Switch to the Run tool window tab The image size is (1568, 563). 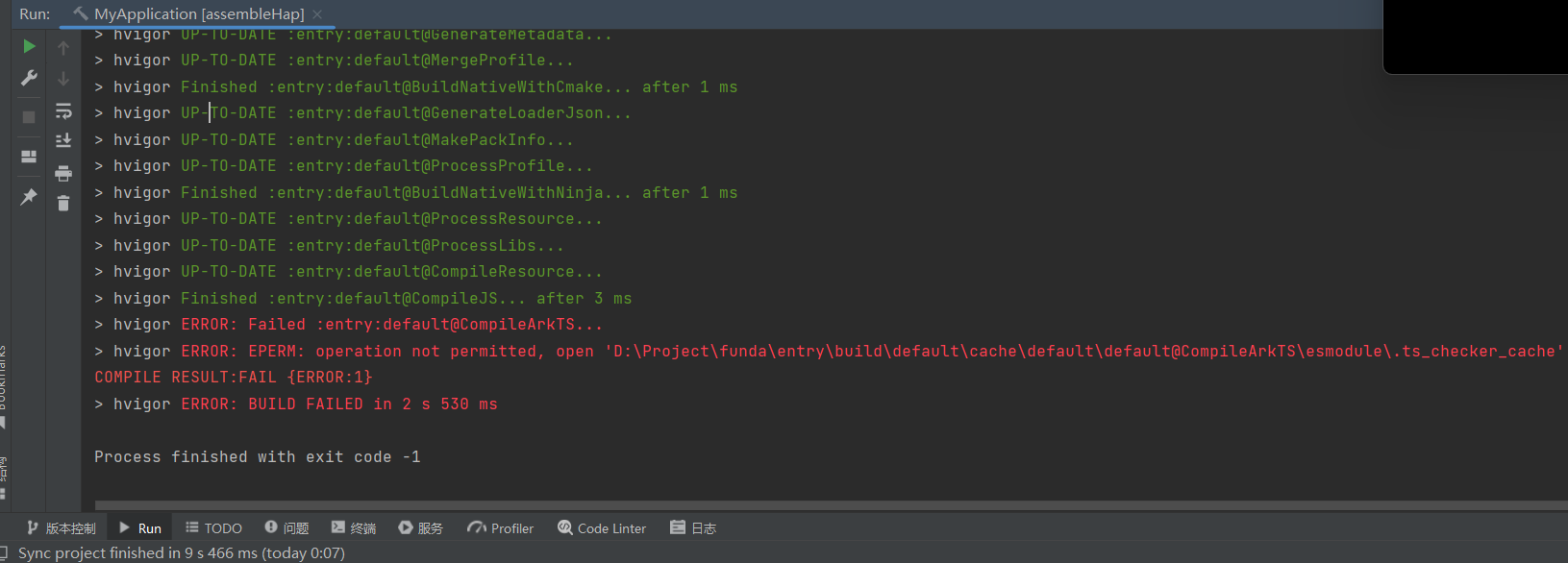point(140,528)
